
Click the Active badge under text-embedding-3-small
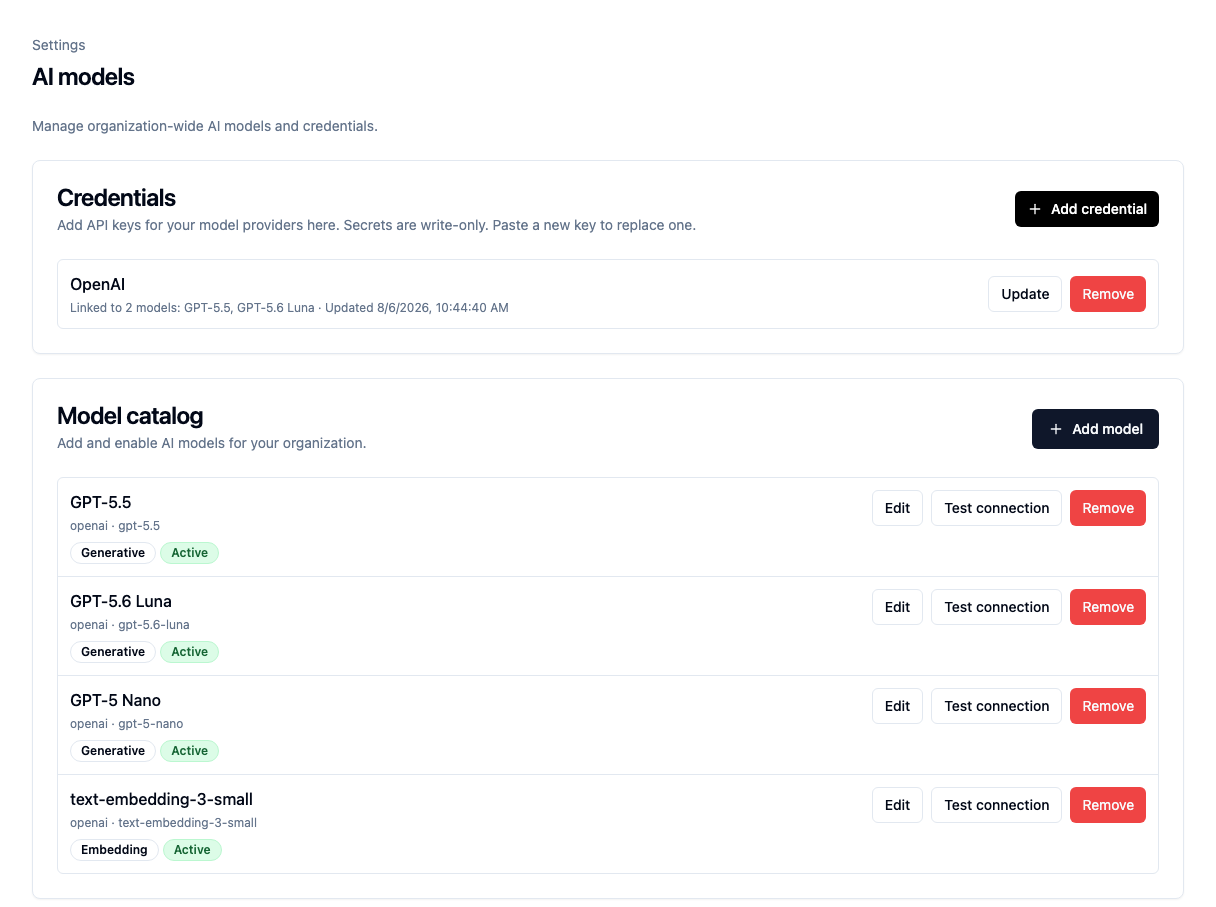pyautogui.click(x=192, y=850)
